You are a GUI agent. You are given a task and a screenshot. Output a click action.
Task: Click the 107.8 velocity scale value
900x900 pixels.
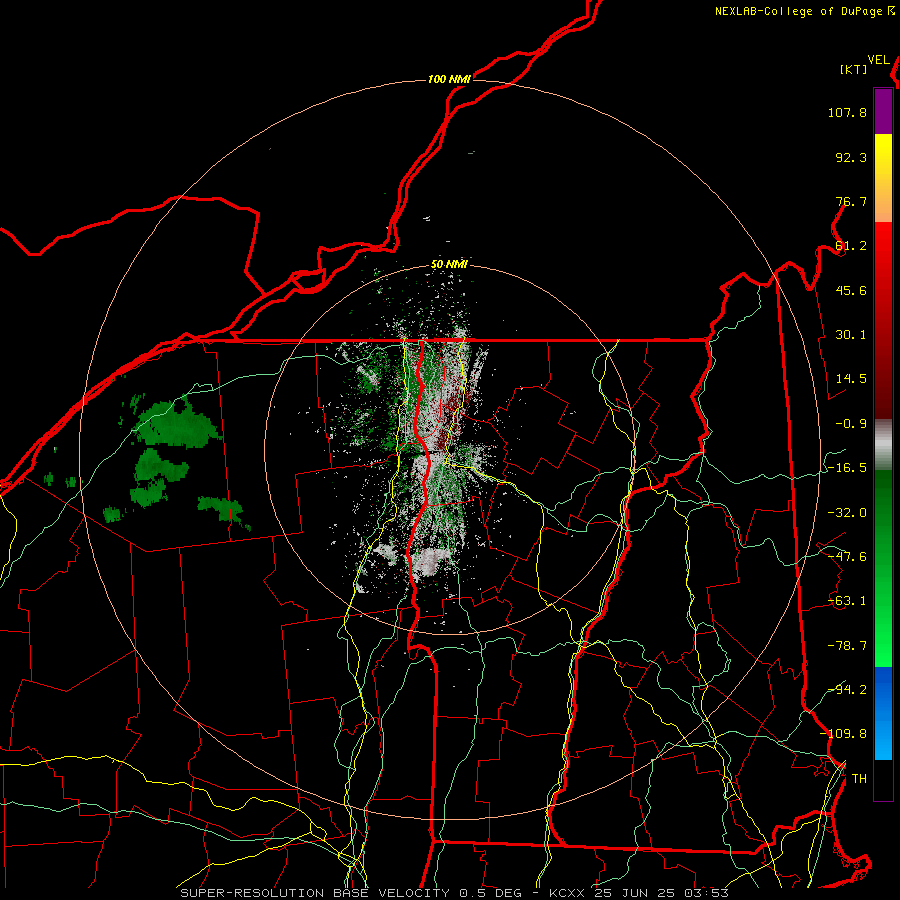pyautogui.click(x=847, y=112)
